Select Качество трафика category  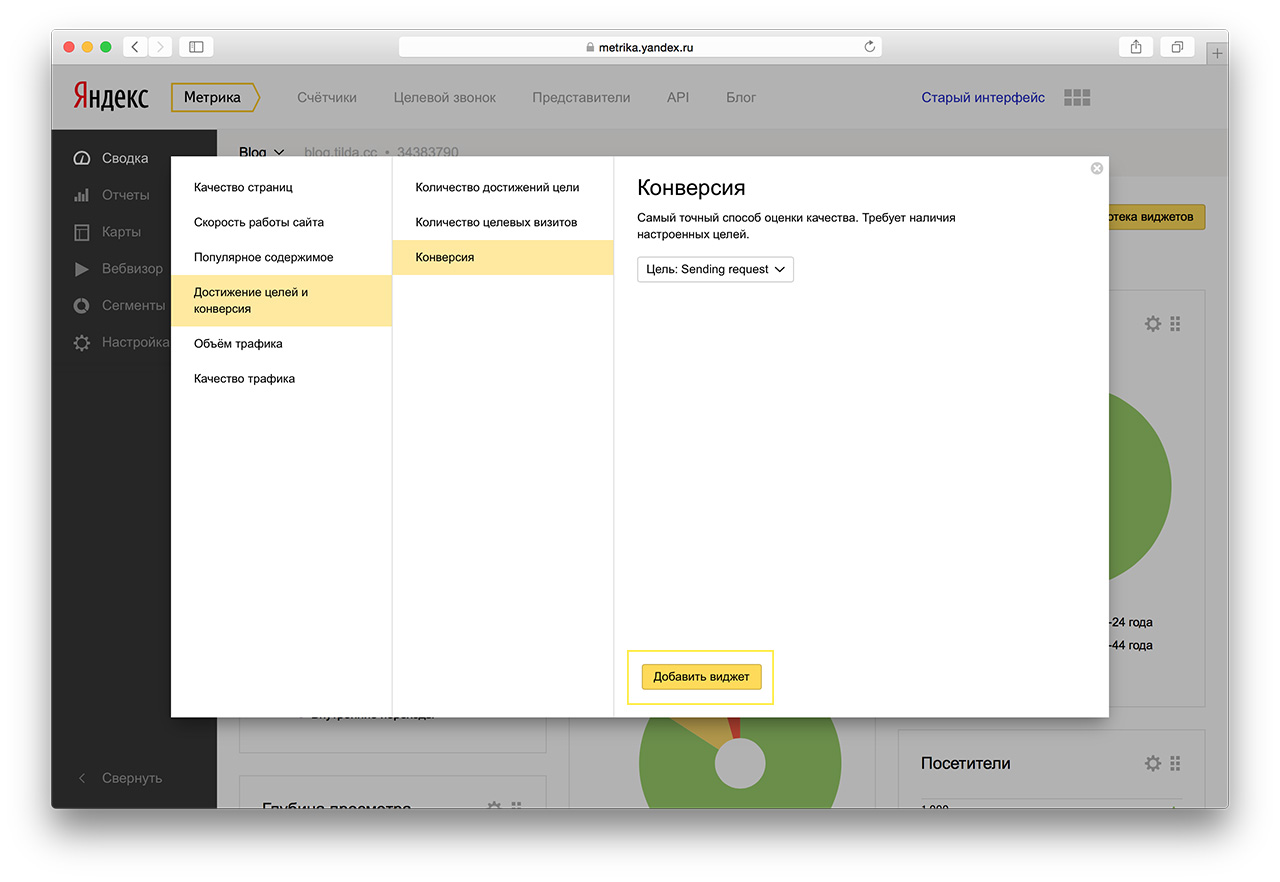(244, 379)
